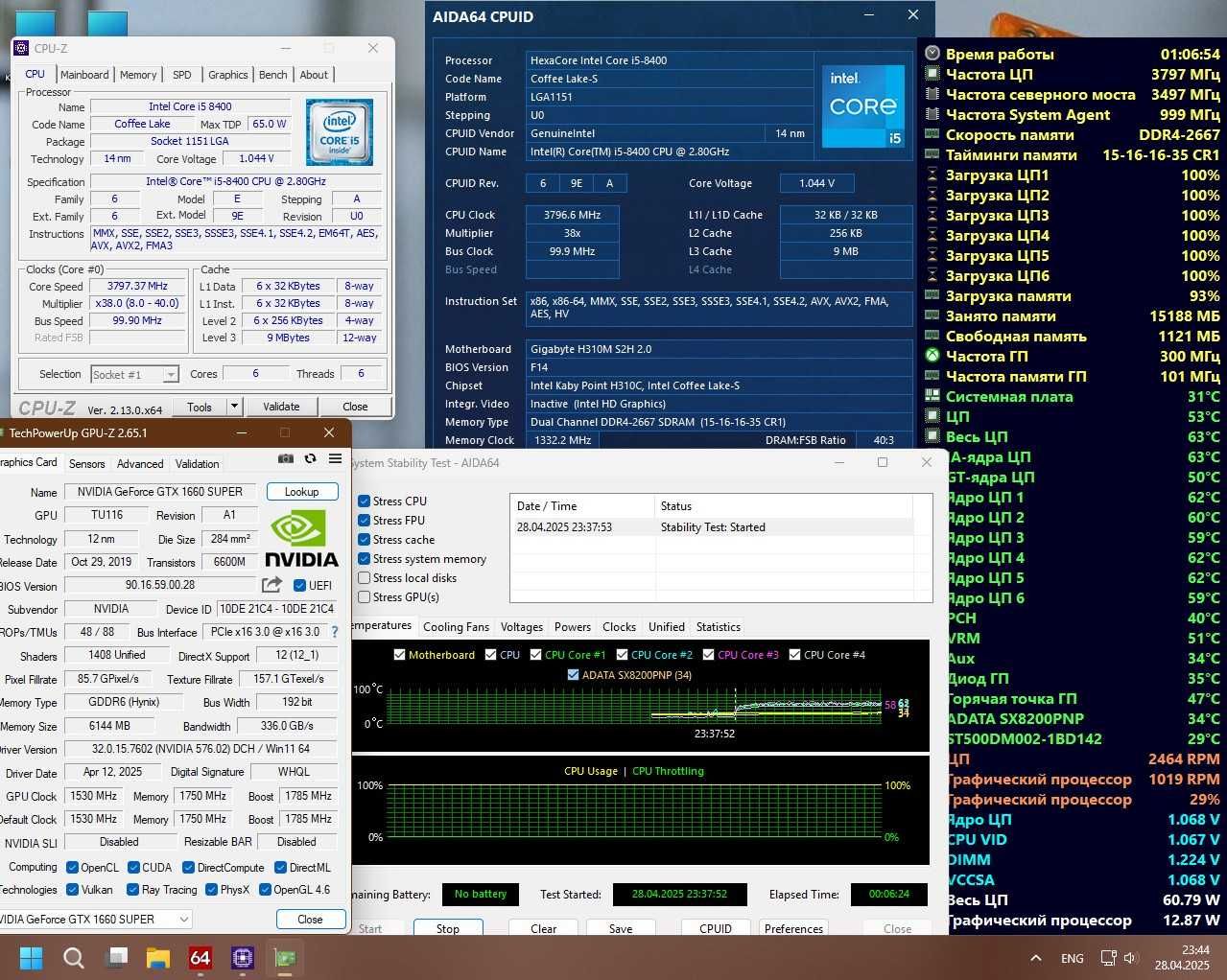Click the Gigabyte H310M S2H 2.0 motherboard value
Image resolution: width=1227 pixels, height=980 pixels.
tap(719, 349)
